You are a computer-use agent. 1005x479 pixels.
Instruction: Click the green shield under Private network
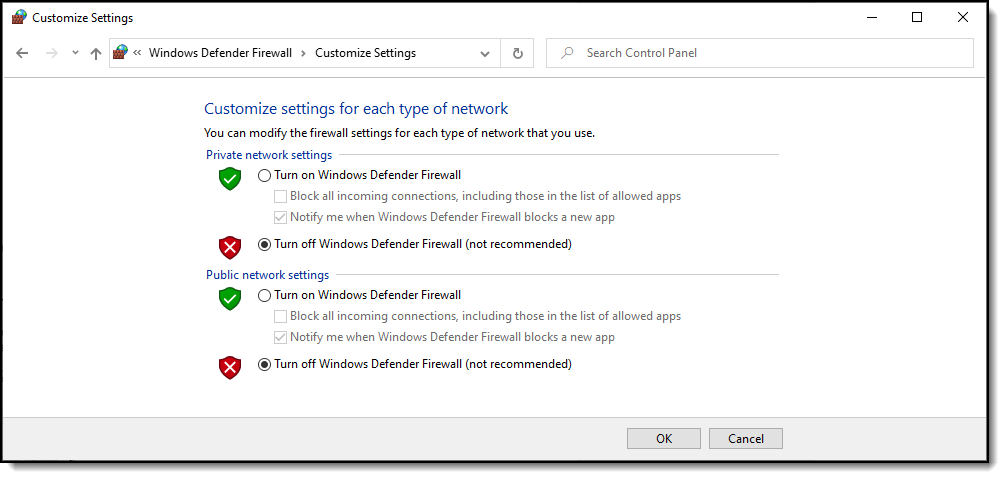point(229,179)
